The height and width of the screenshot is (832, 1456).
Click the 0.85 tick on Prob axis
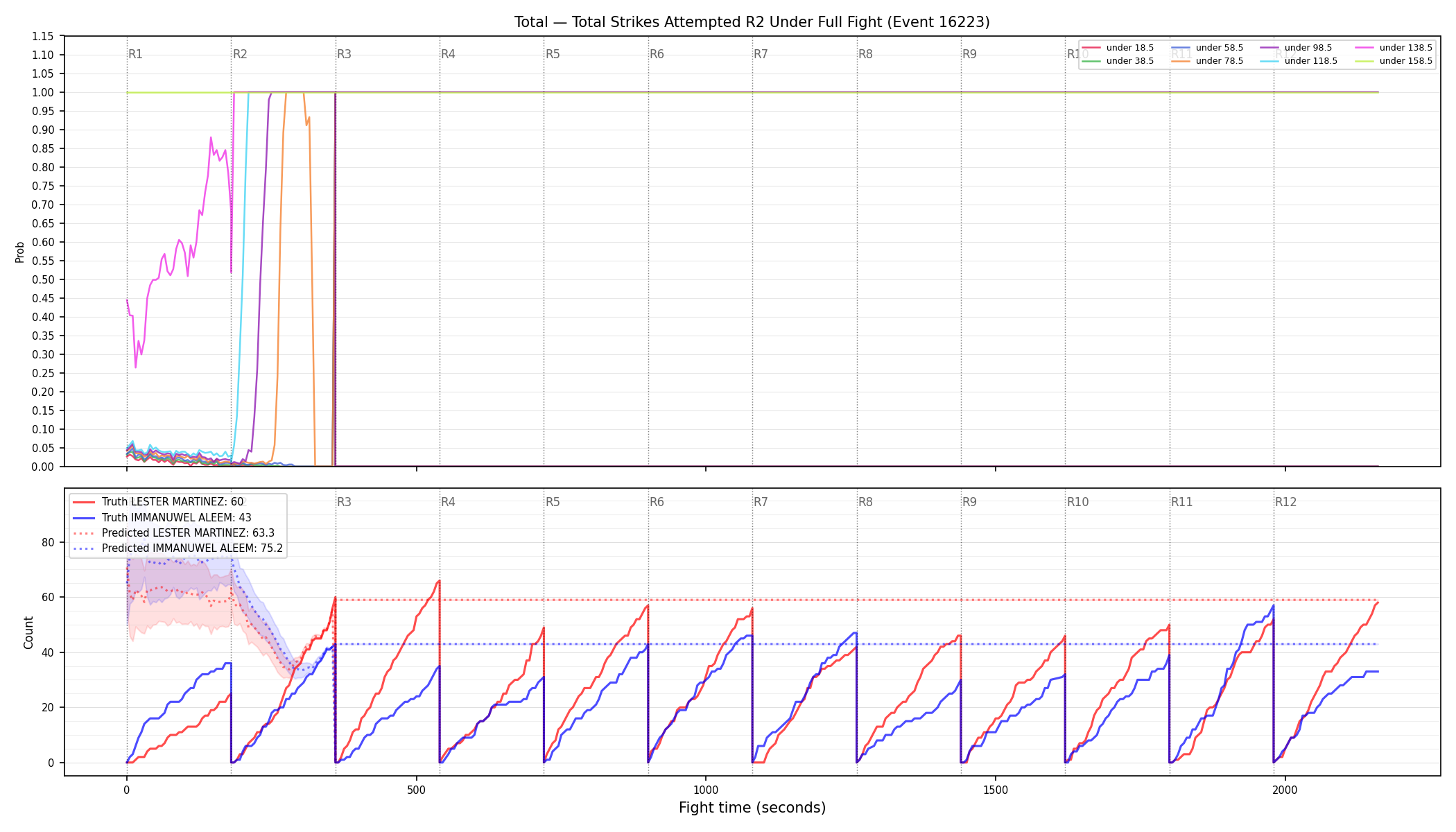click(43, 148)
